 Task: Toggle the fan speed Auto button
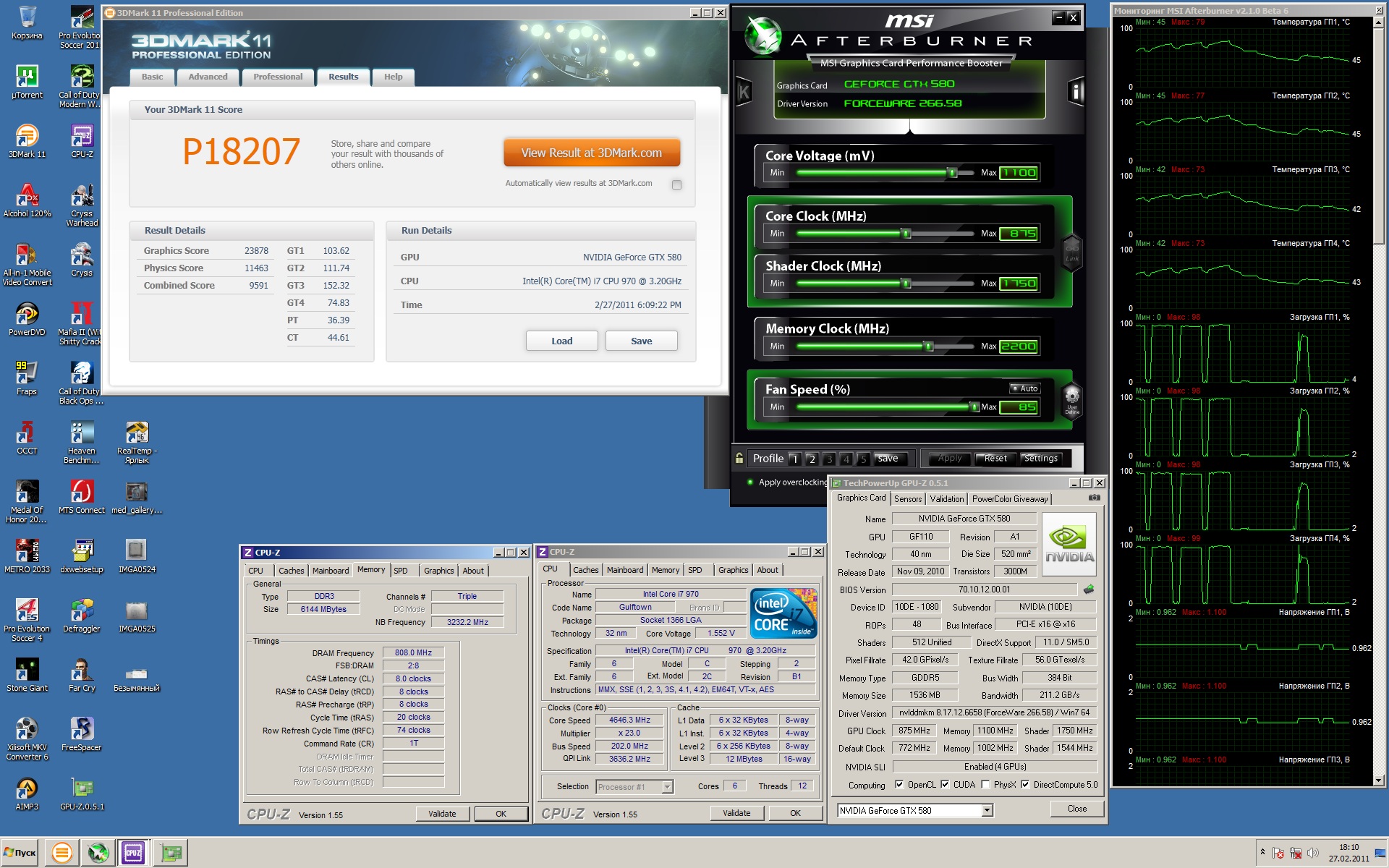(1024, 388)
